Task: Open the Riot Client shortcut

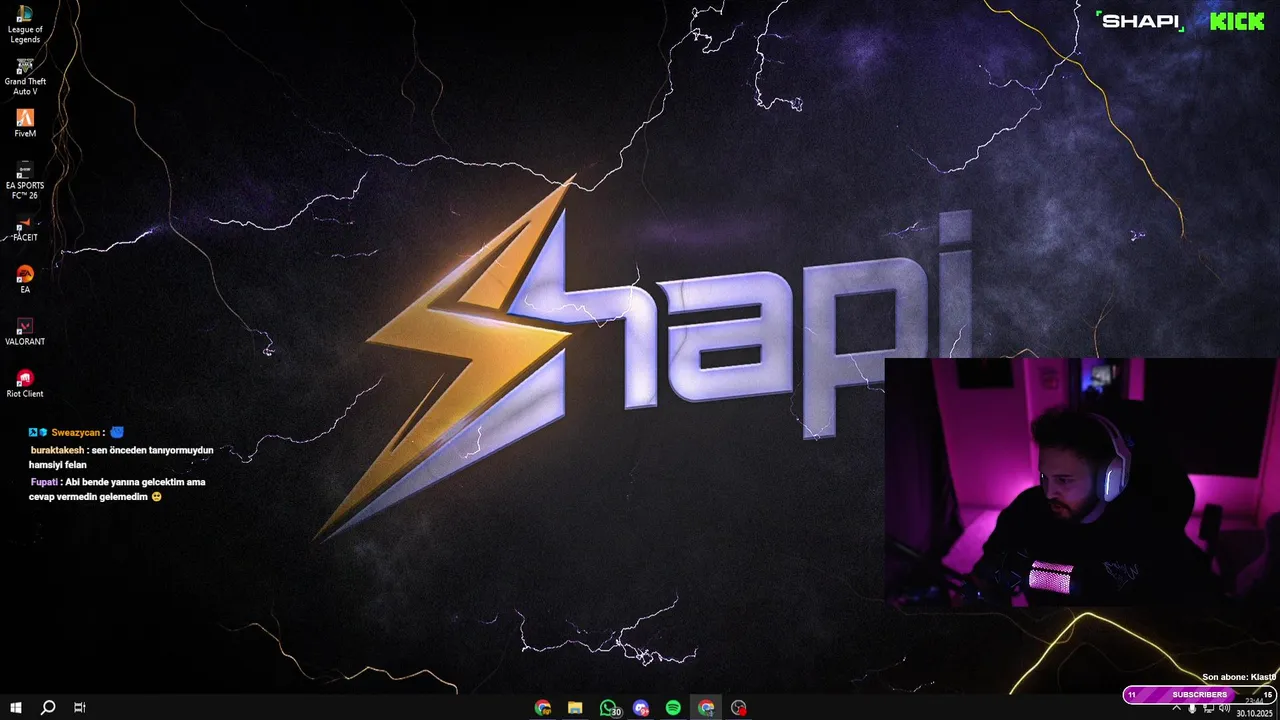Action: point(25,384)
